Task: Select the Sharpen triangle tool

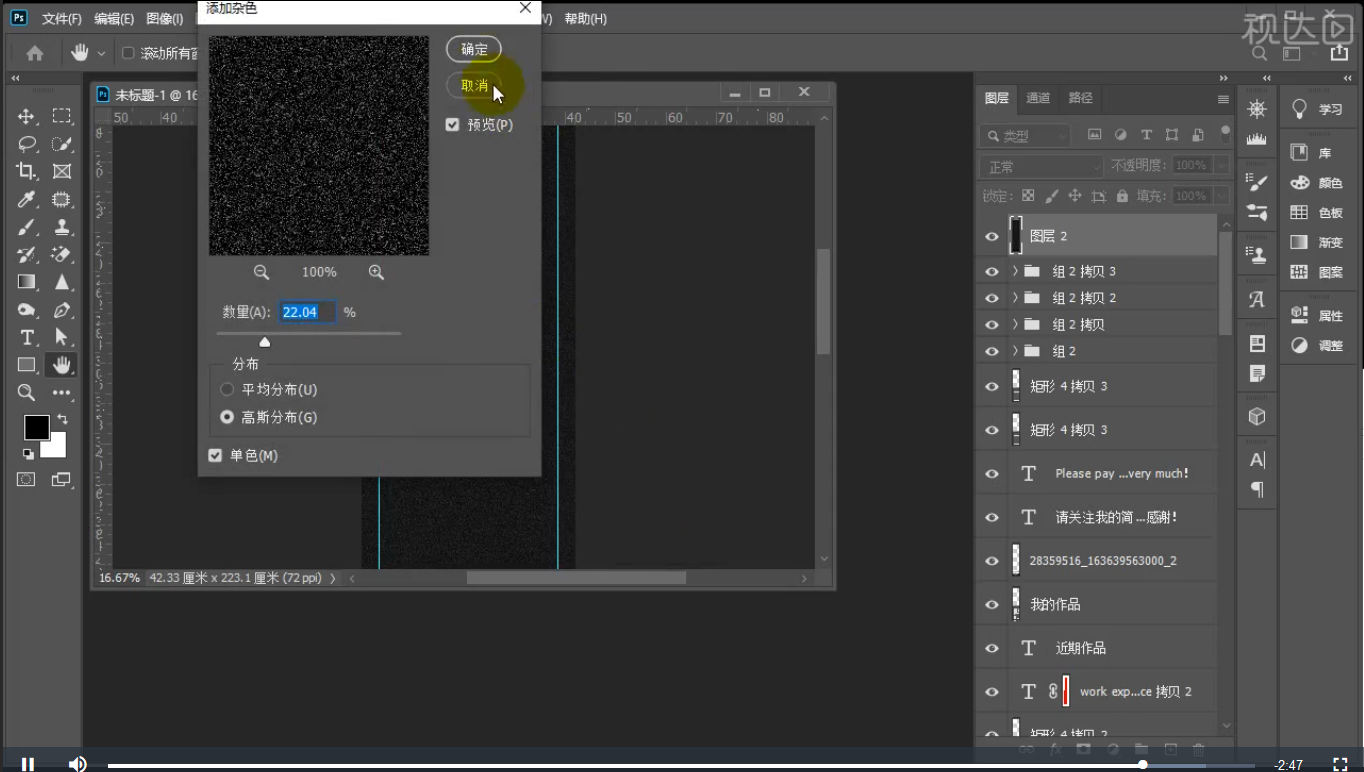Action: (62, 282)
